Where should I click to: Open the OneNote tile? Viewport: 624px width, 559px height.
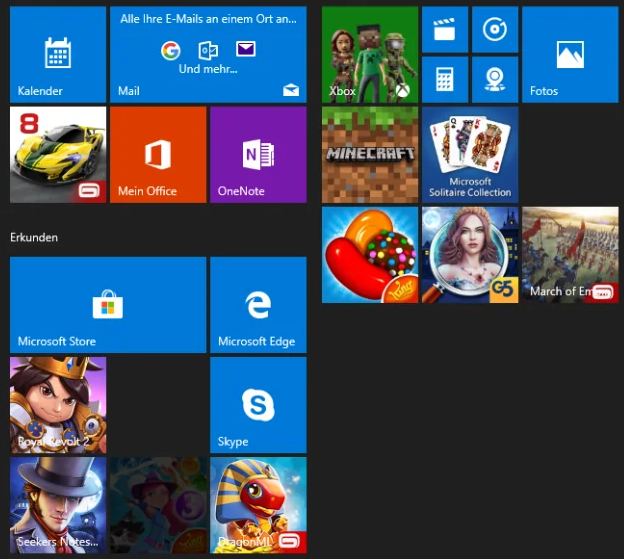point(258,155)
